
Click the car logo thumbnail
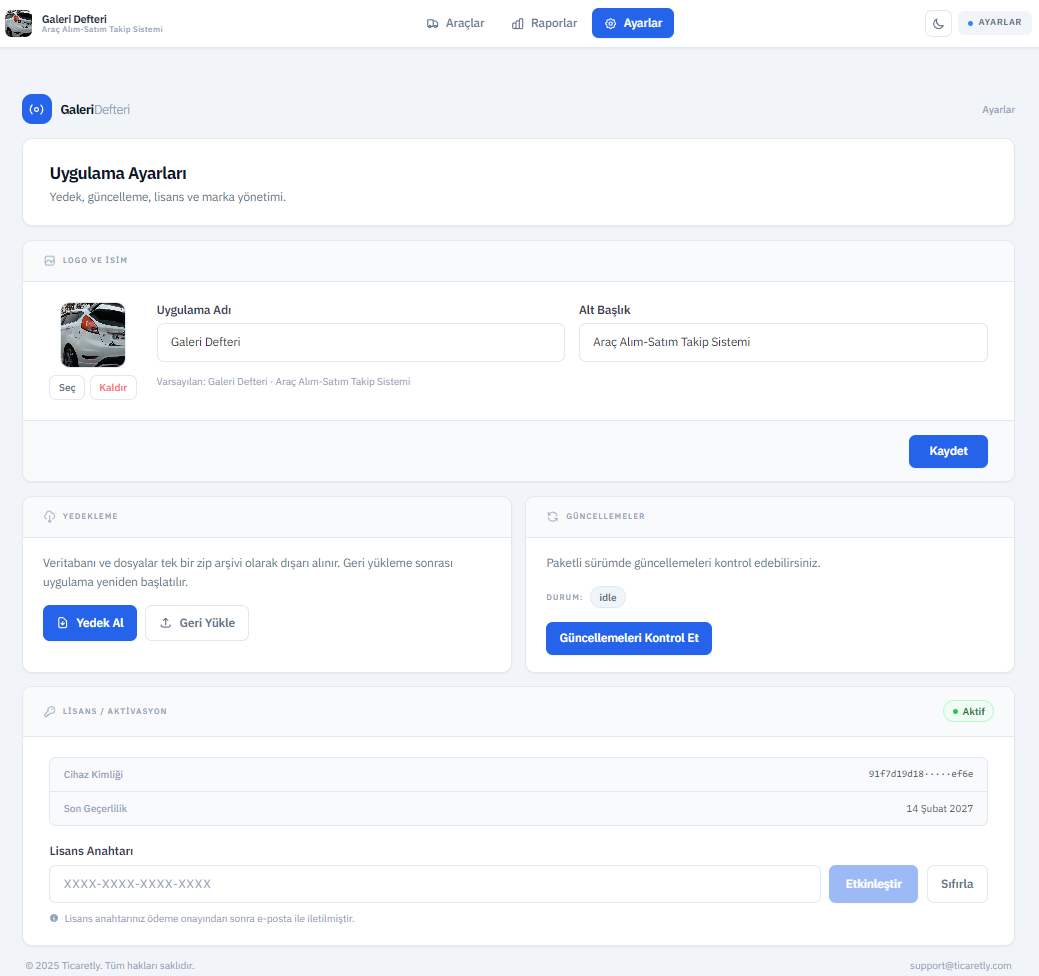pyautogui.click(x=93, y=335)
